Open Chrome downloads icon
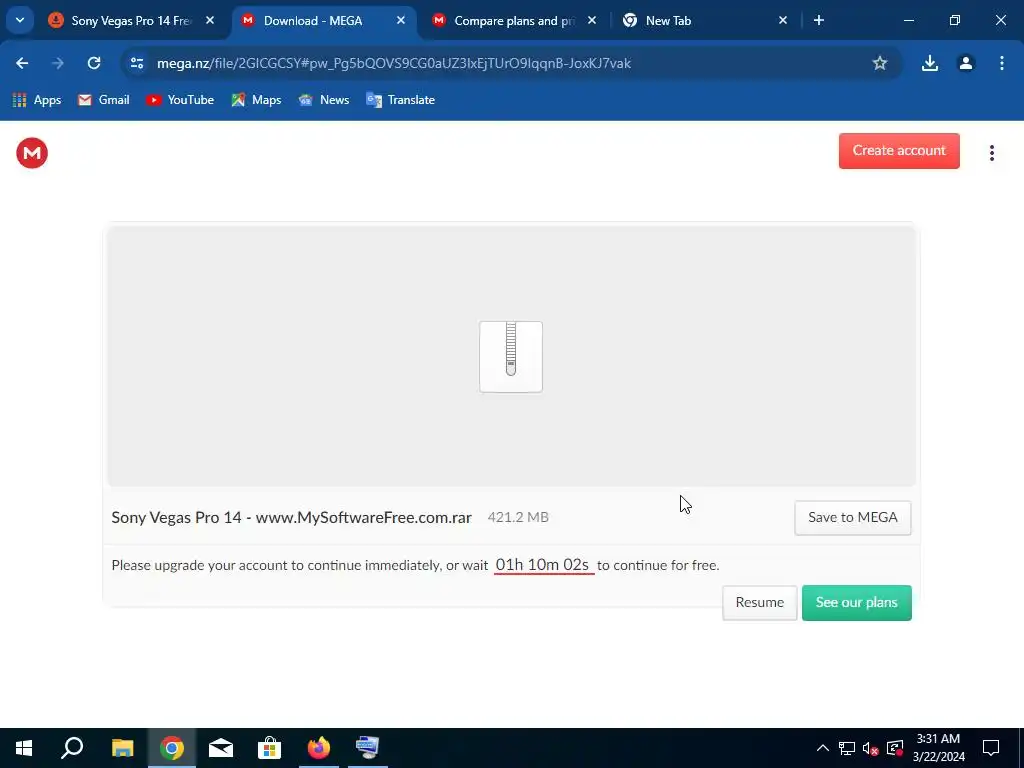The image size is (1024, 768). (x=930, y=63)
